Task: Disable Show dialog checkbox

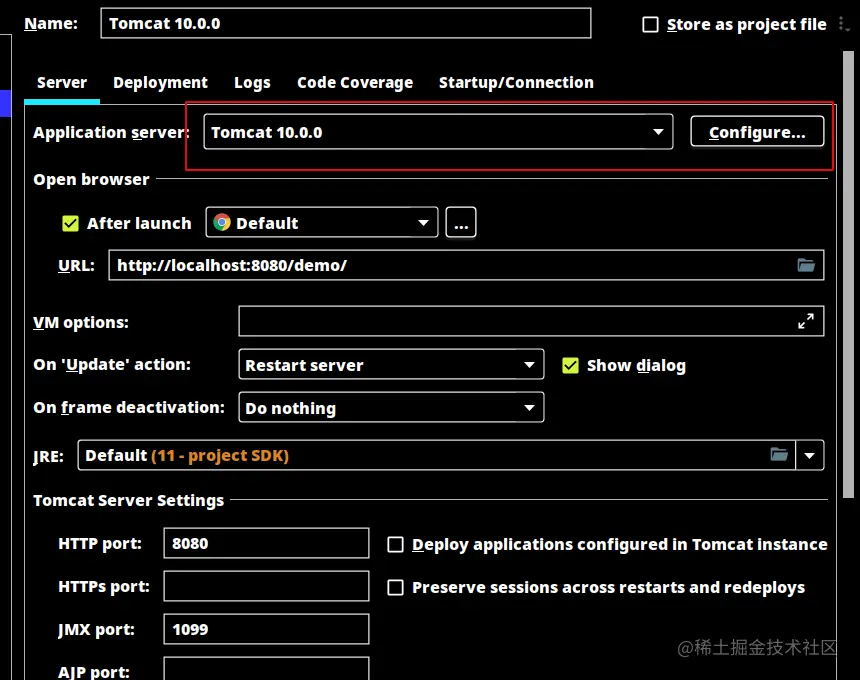Action: (x=570, y=365)
